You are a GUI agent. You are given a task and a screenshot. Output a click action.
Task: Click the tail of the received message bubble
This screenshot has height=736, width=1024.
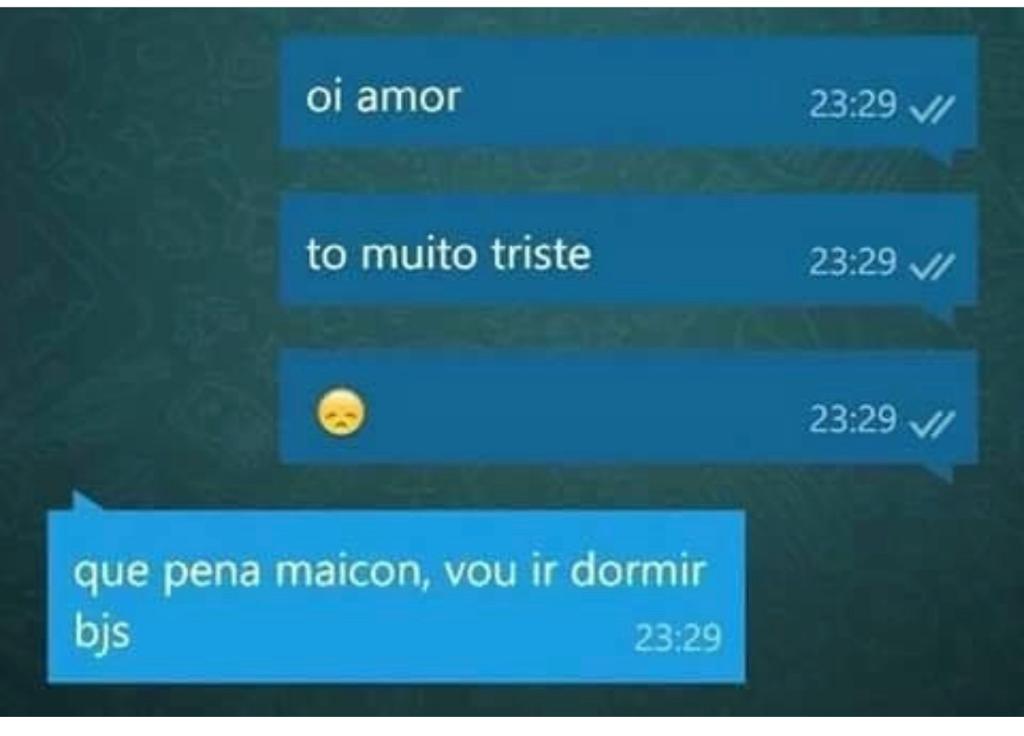coord(85,502)
